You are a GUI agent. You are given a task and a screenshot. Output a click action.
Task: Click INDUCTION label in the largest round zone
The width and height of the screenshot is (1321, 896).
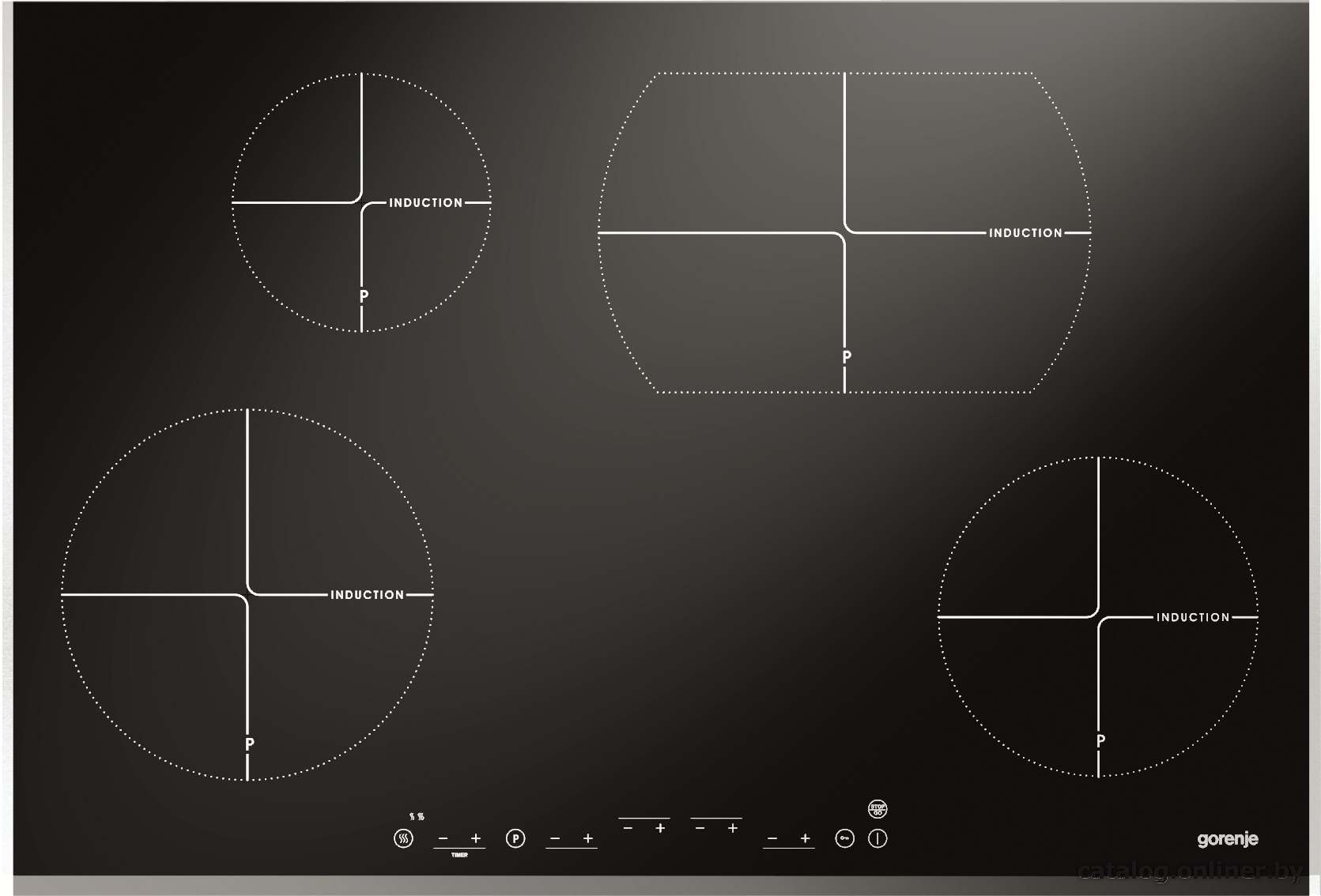tap(367, 595)
